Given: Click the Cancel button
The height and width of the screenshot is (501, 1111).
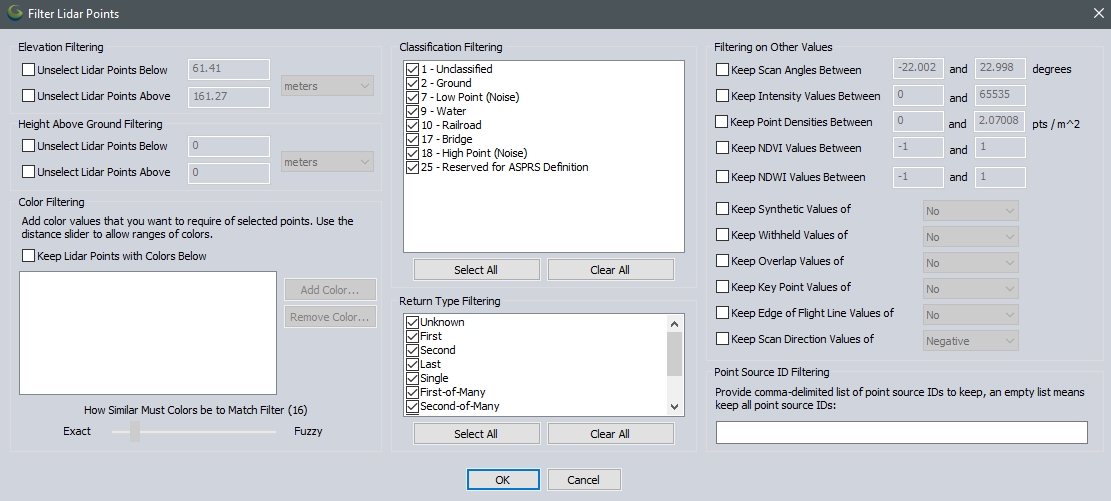Looking at the screenshot, I should coord(584,480).
